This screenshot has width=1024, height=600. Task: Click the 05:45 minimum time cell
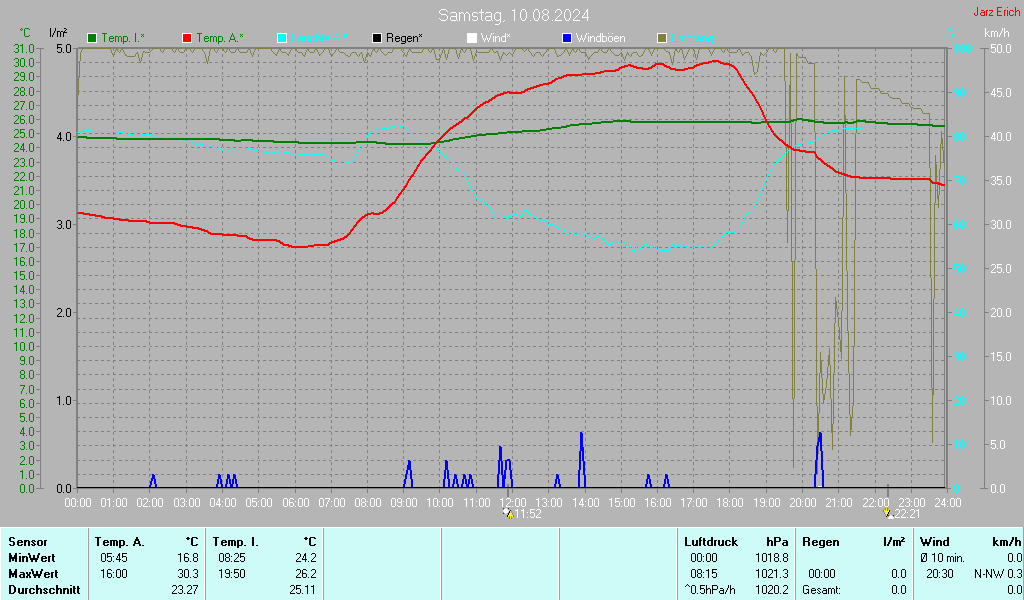pos(114,558)
